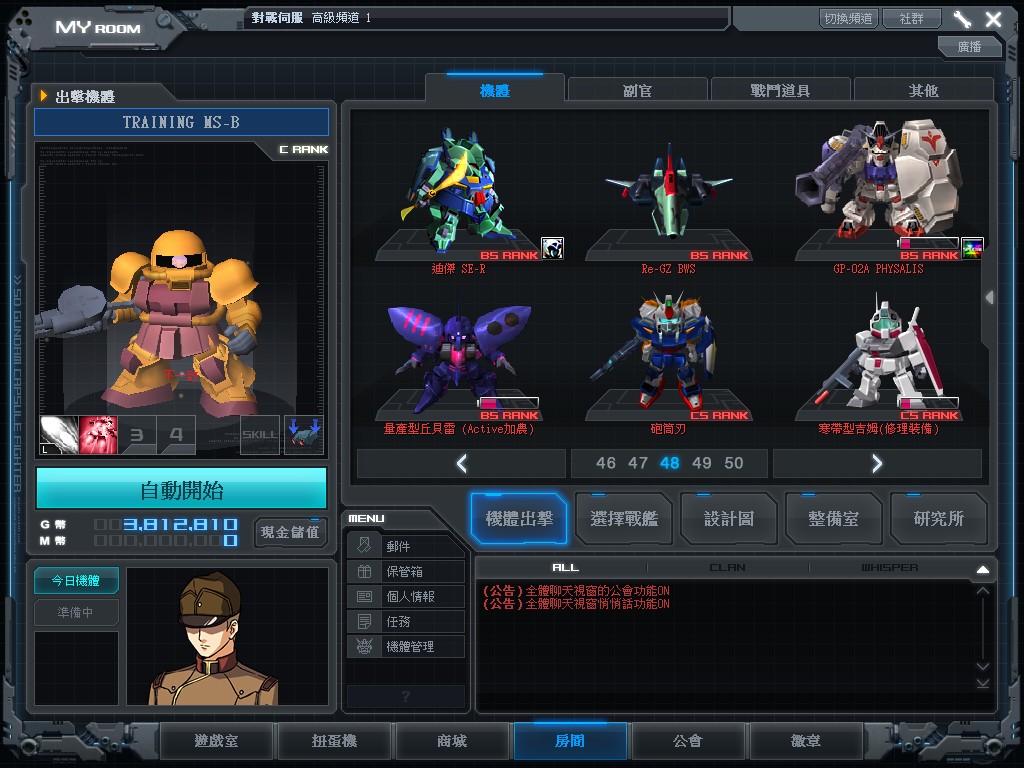The image size is (1024, 768).
Task: Select the GP-02A PHYSALIS unit
Action: tap(879, 196)
